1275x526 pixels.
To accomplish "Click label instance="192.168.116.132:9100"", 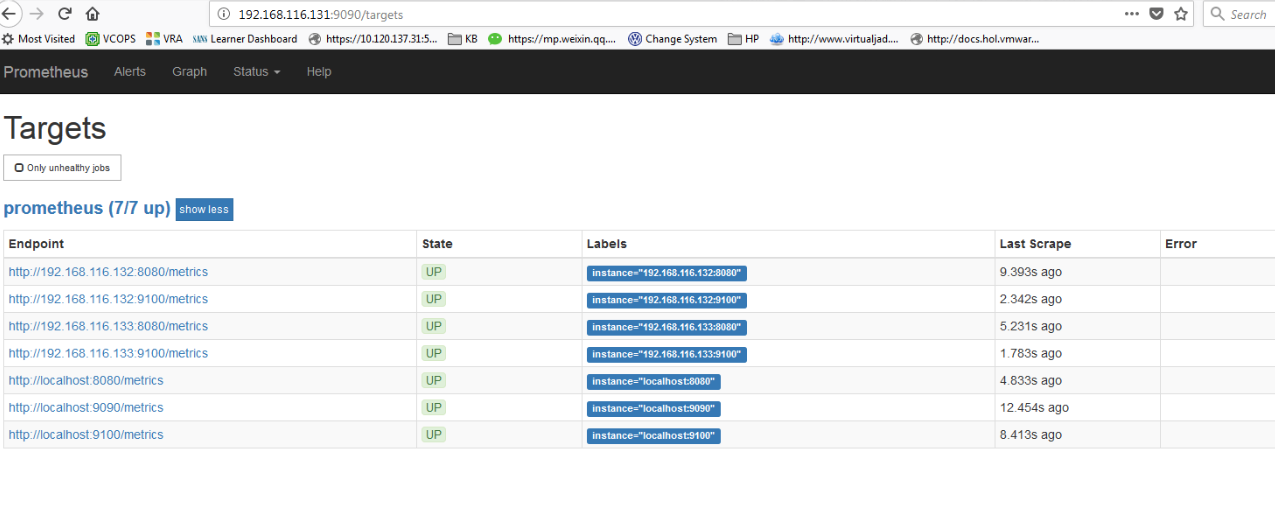I will click(x=667, y=300).
